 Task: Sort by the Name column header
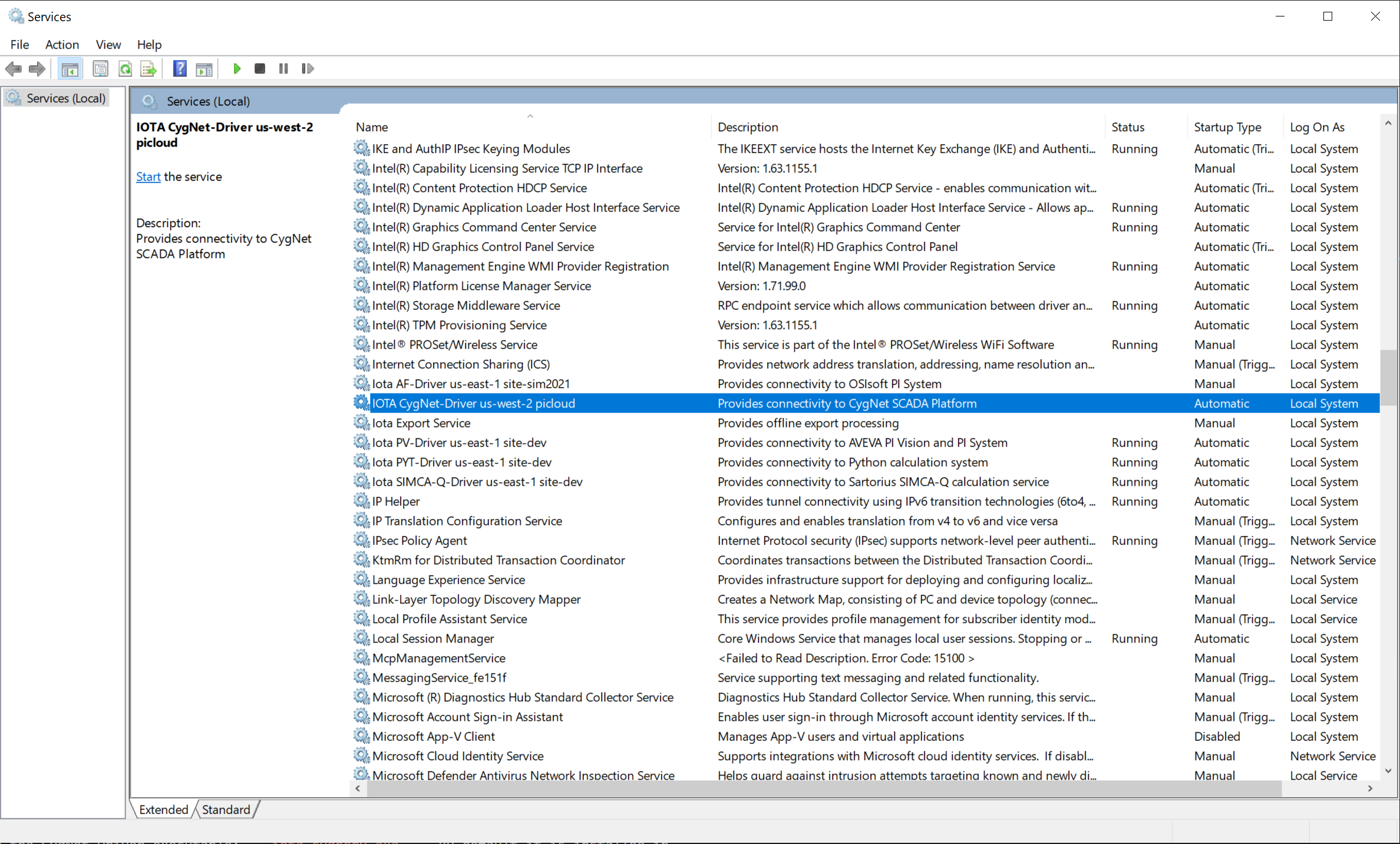pos(530,127)
